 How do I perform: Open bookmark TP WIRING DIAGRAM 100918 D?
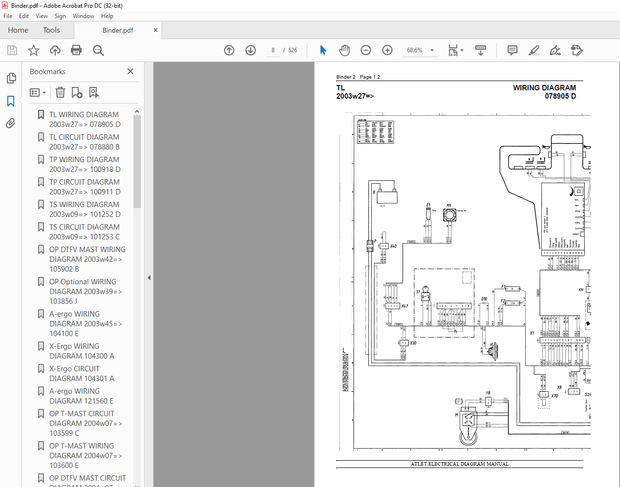[85, 164]
